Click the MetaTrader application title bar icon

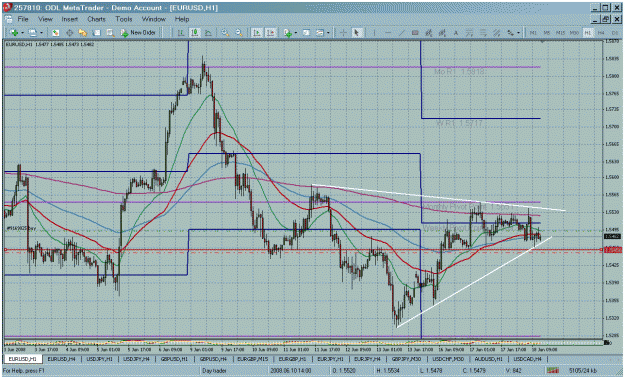(7, 8)
